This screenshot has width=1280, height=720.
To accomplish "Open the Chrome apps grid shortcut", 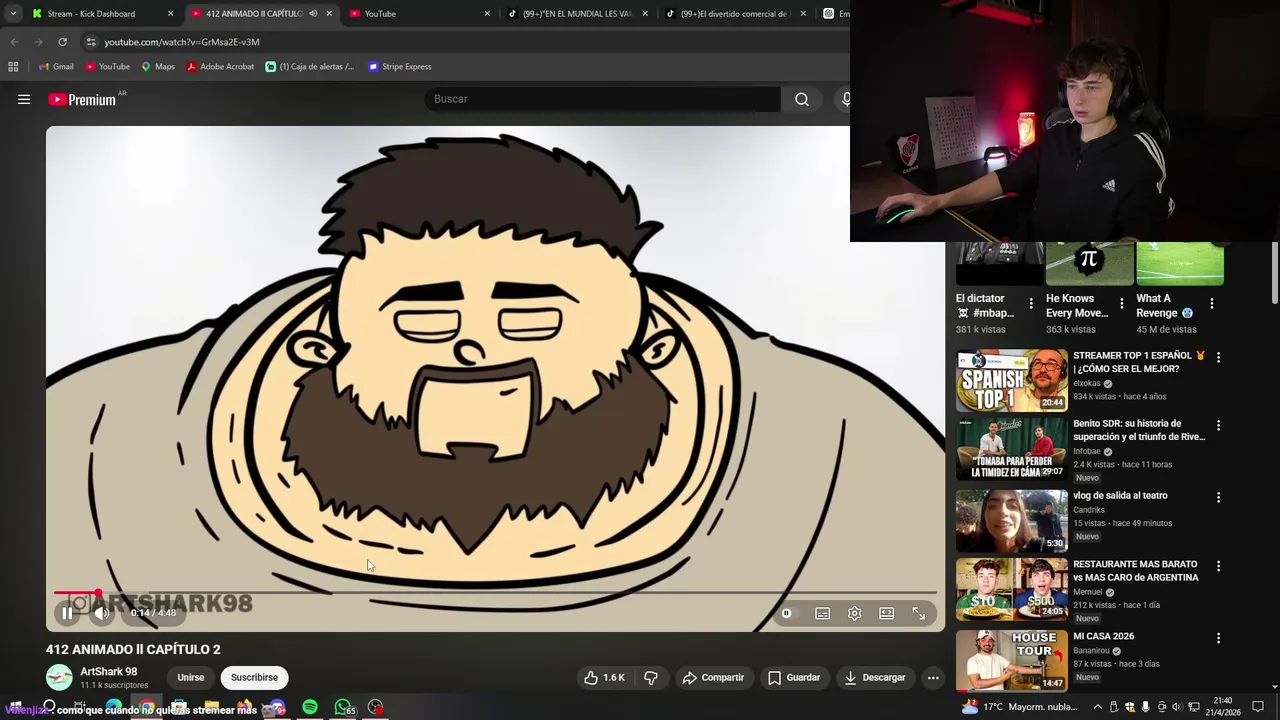I will click(13, 67).
